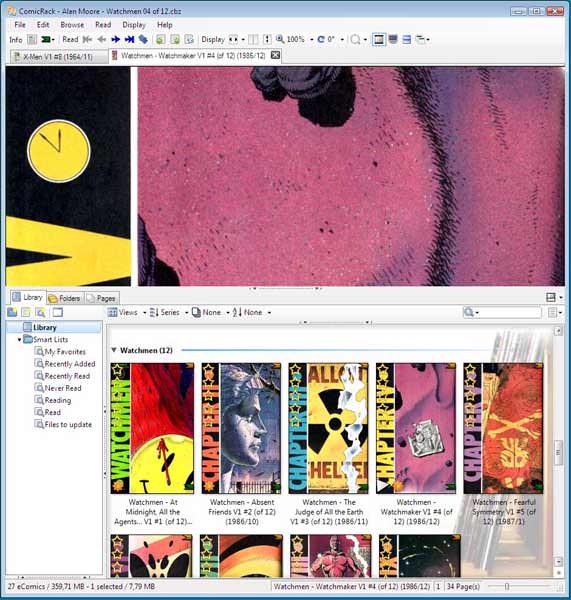Open the Browse menu
The width and height of the screenshot is (571, 600).
[x=72, y=25]
